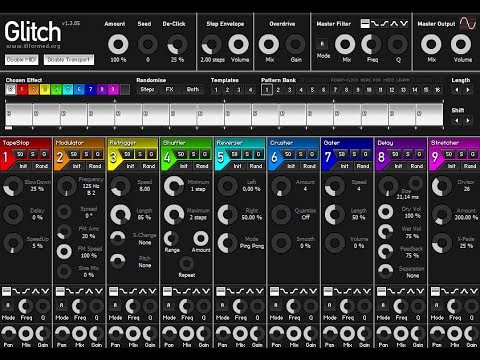Turn off the Stretcher filter with flat icon

tap(435, 291)
